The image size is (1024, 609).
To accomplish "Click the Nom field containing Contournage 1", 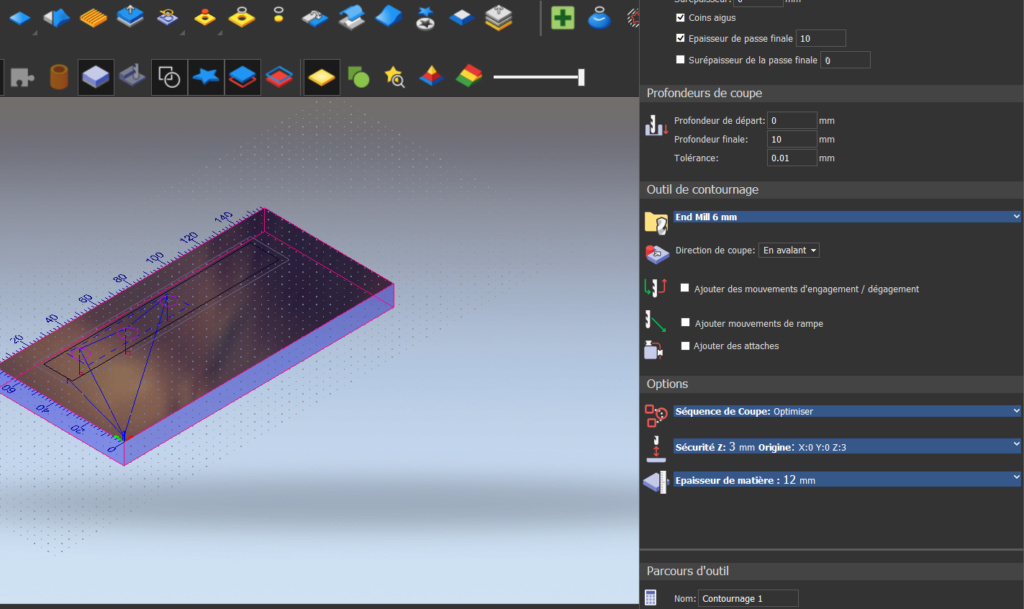I will (748, 598).
